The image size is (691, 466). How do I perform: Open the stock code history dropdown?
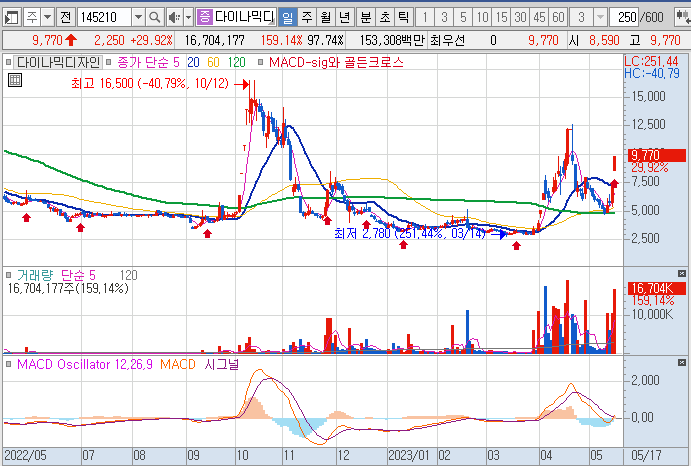[x=138, y=18]
